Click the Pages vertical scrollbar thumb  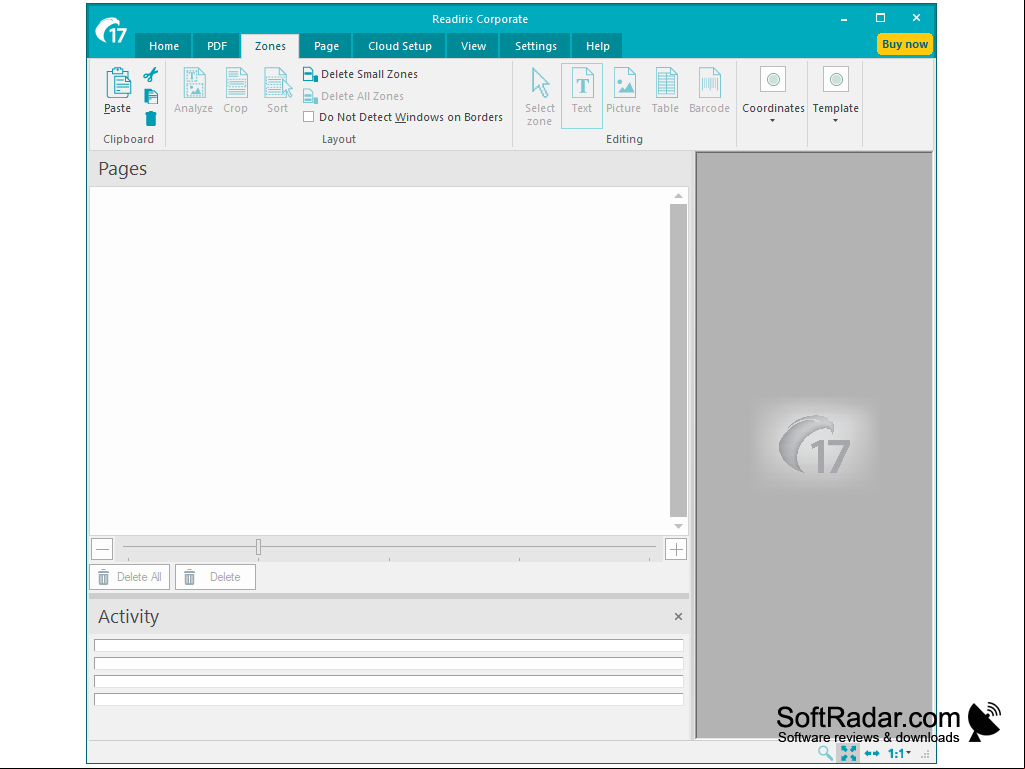(x=679, y=361)
